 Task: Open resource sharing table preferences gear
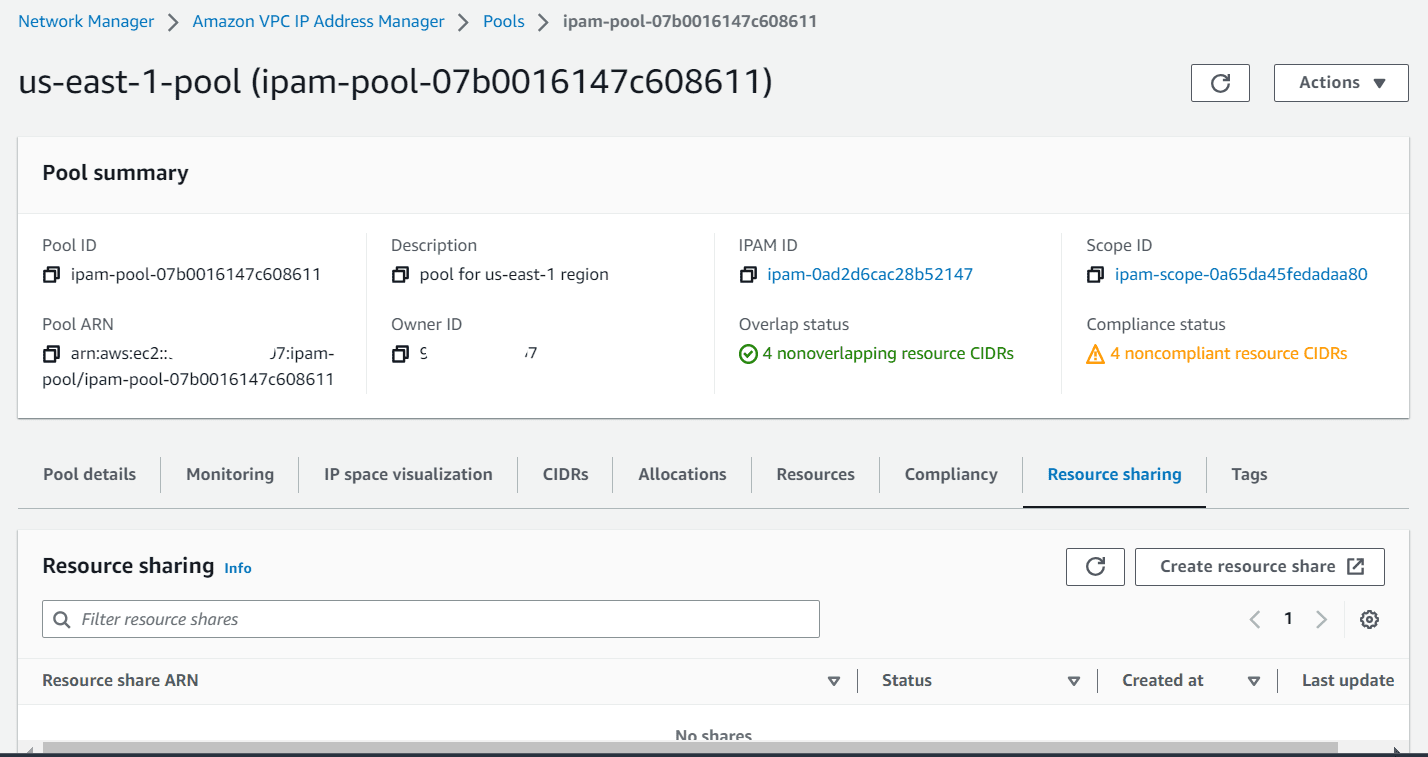point(1369,620)
